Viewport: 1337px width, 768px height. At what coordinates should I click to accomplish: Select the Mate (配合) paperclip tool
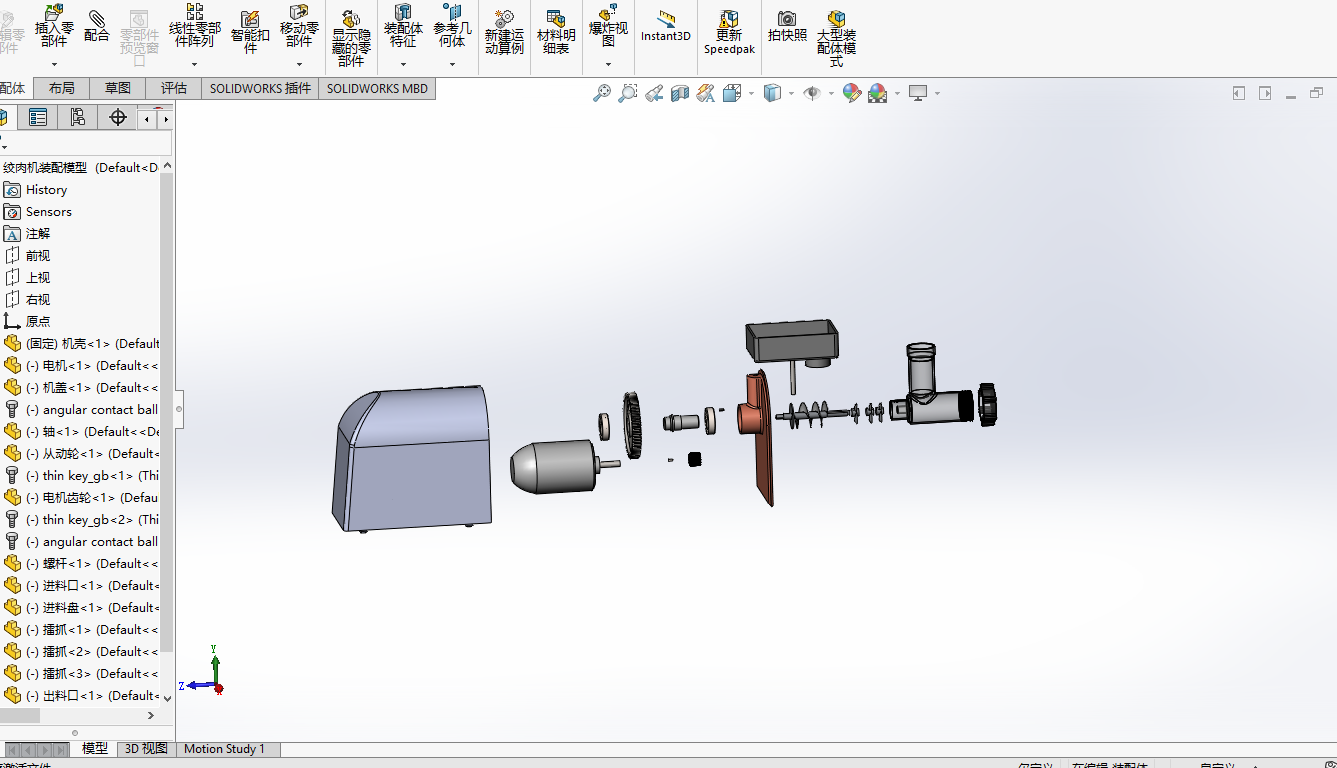tap(97, 26)
